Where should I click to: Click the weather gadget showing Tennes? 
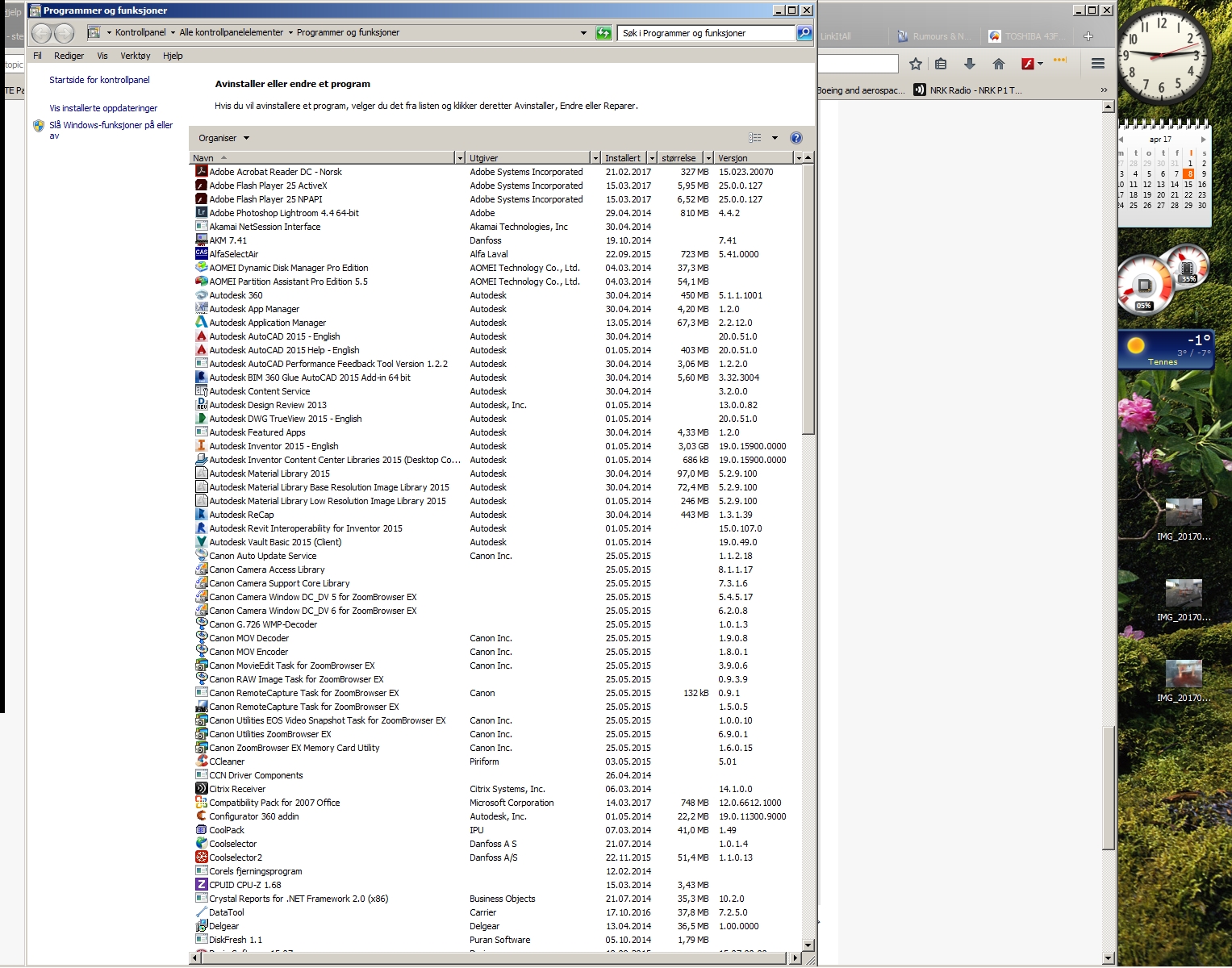1165,350
